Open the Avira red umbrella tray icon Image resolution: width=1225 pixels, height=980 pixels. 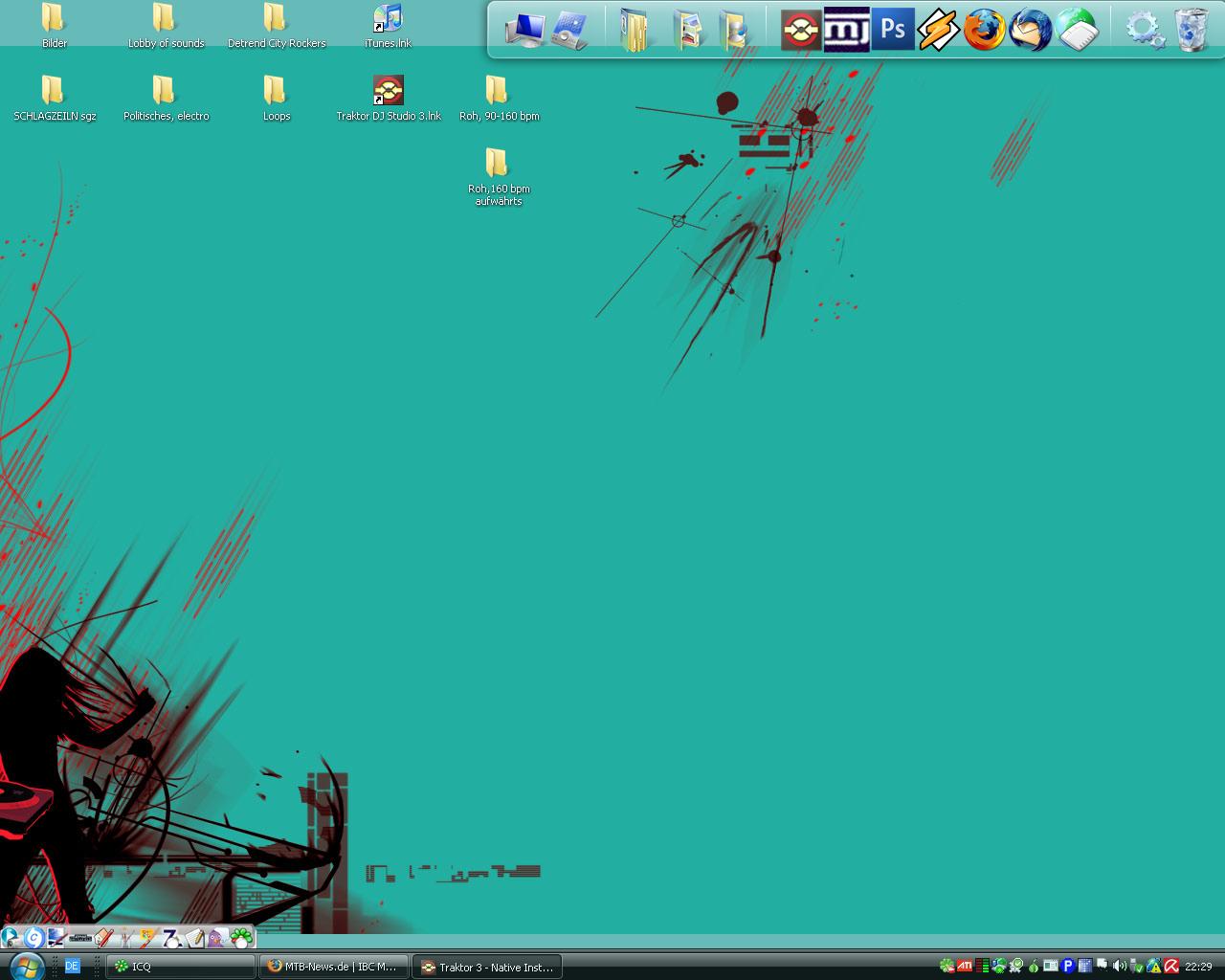[1171, 966]
